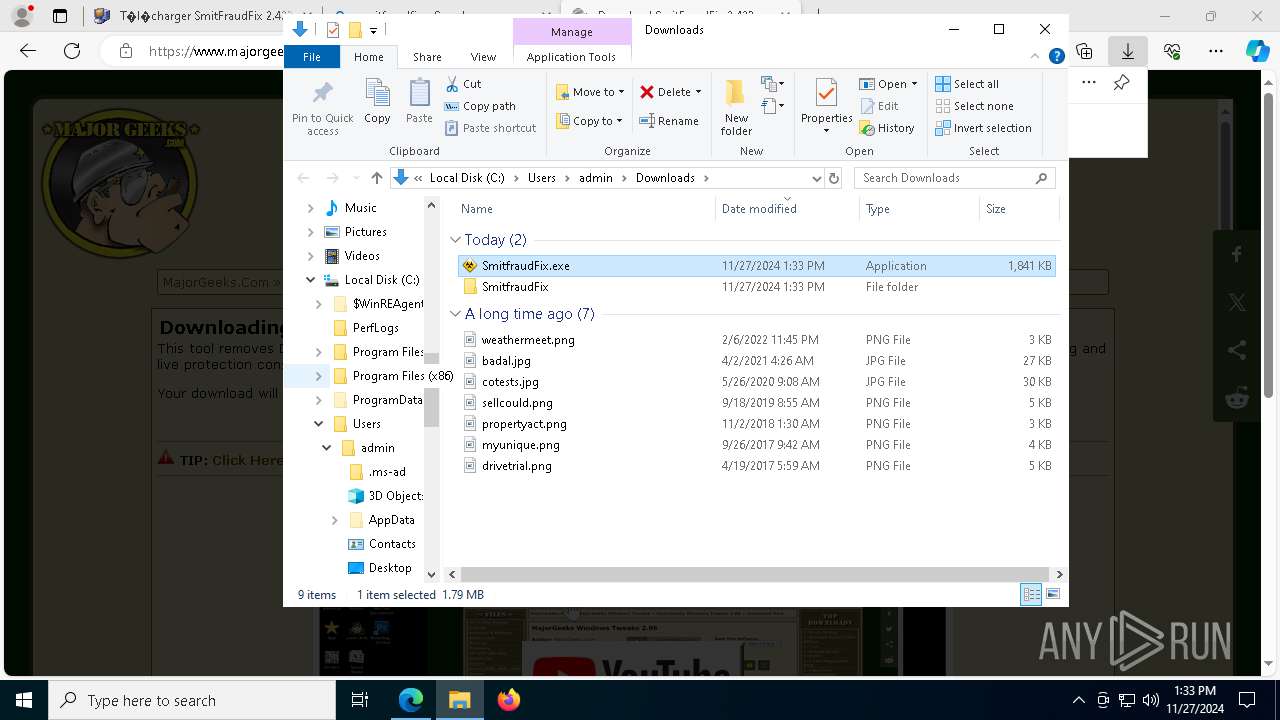The image size is (1280, 720).
Task: Click admin in the address breadcrumb
Action: (596, 178)
